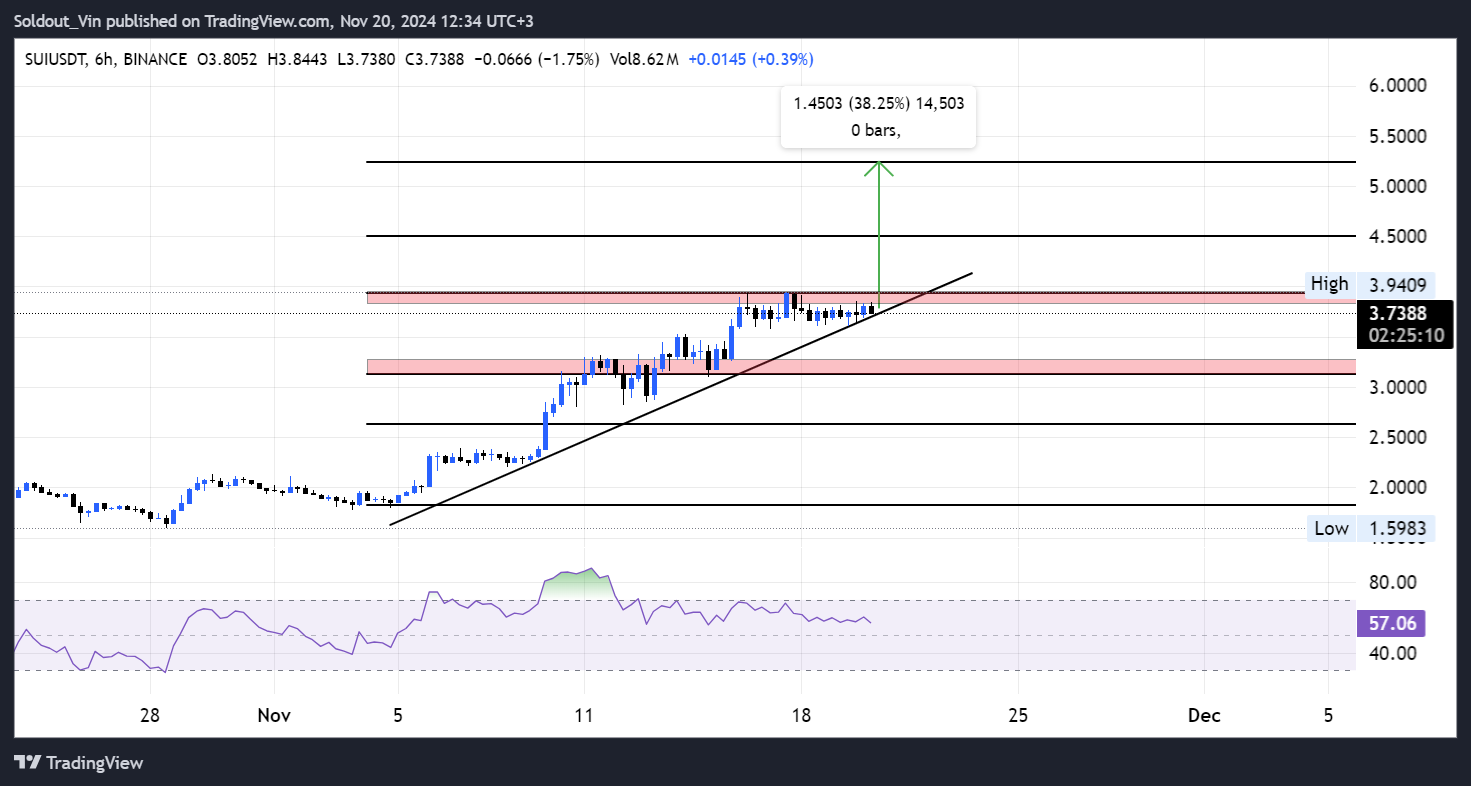1471x786 pixels.
Task: Click the 1.5983 low price value
Action: (1396, 528)
